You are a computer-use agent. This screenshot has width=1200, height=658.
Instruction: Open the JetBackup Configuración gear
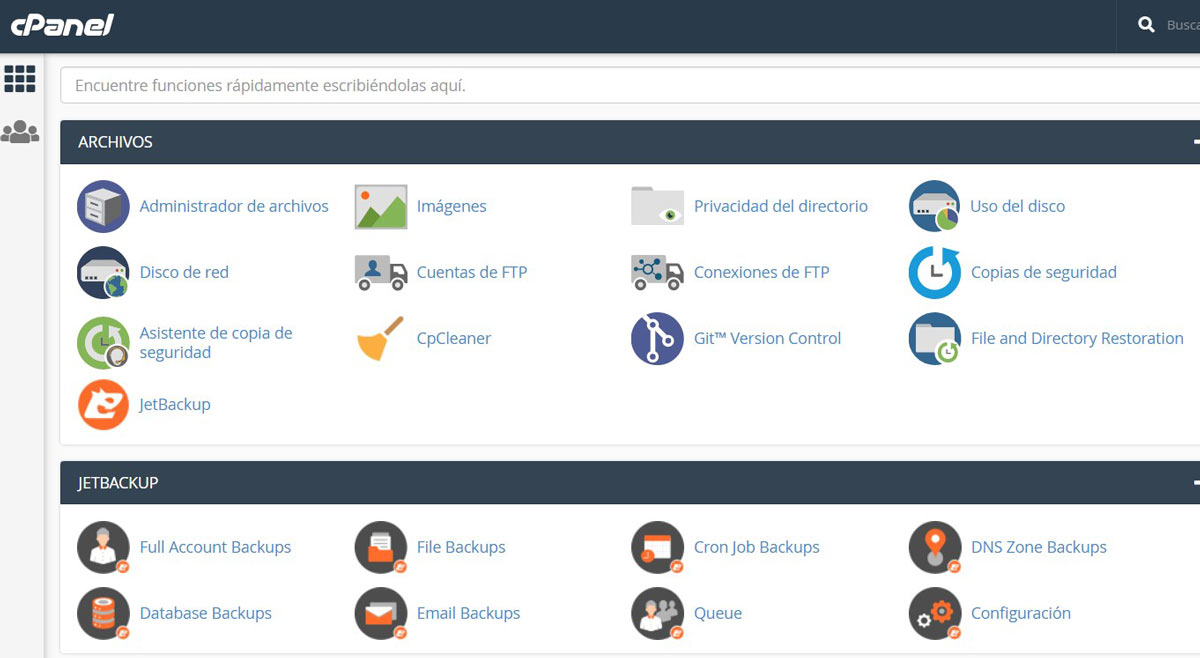[1021, 613]
